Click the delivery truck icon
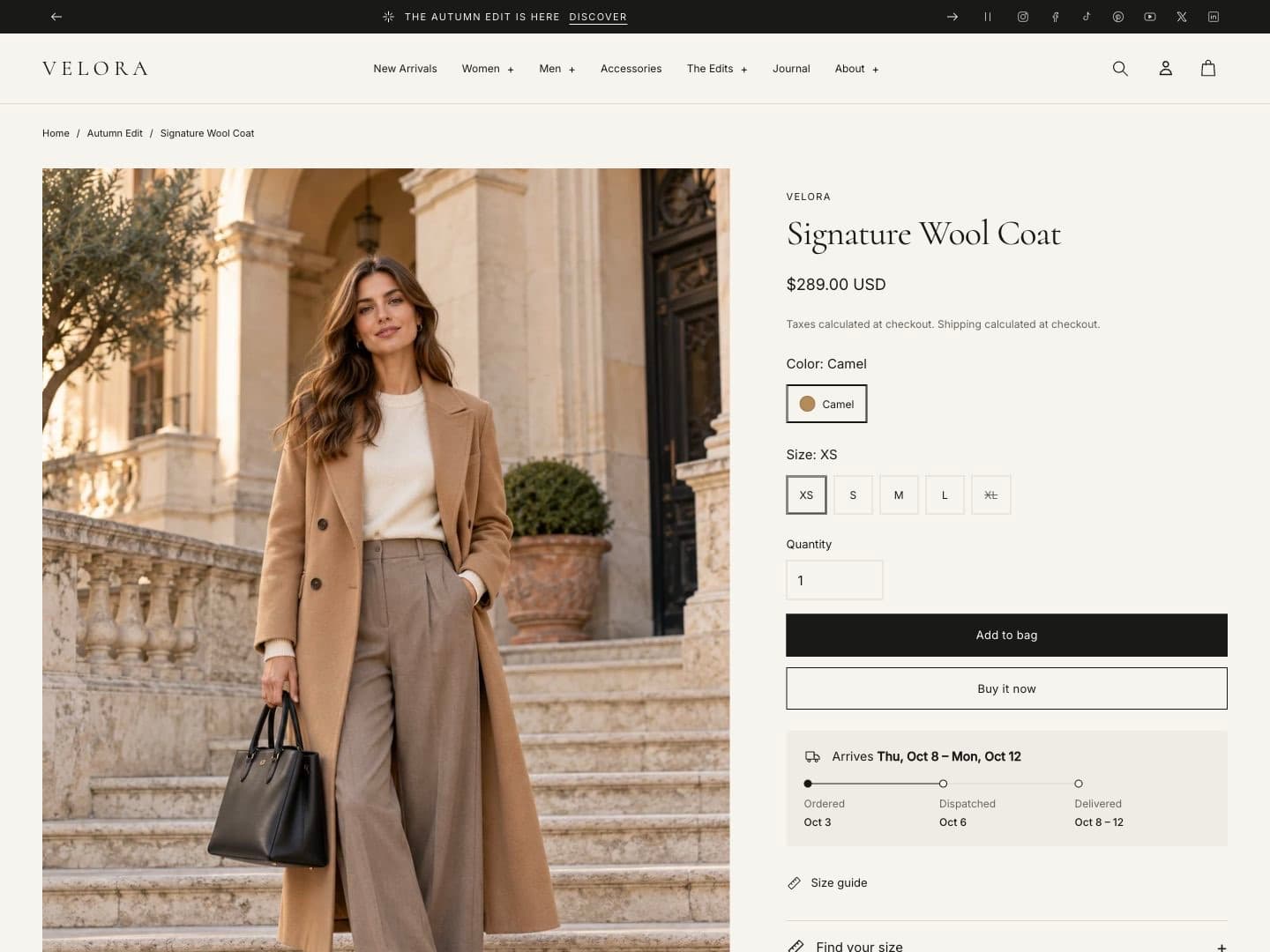This screenshot has width=1270, height=952. point(813,757)
